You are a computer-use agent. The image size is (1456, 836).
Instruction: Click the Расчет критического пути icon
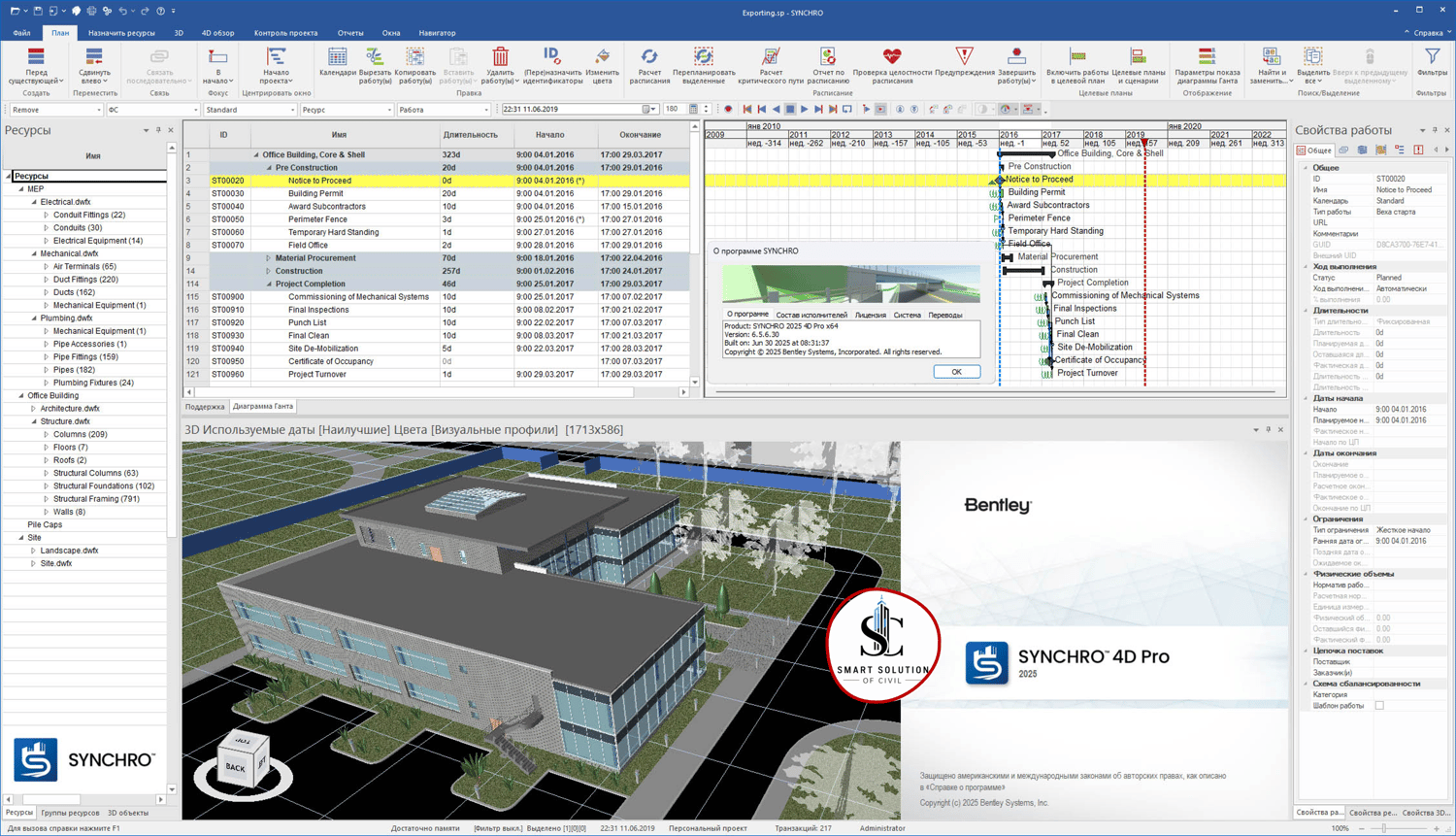pos(771,60)
